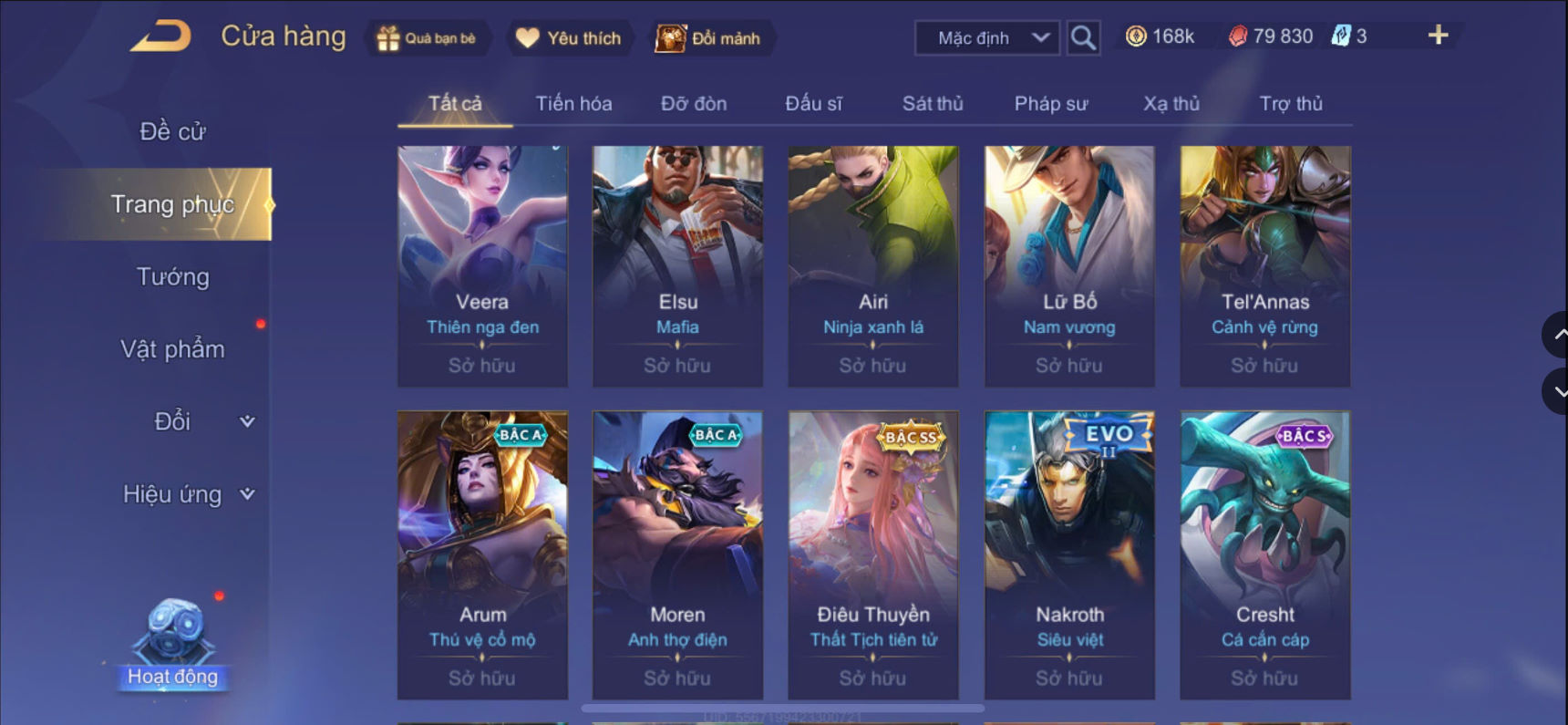Click the plus icon to add currency
The height and width of the screenshot is (725, 1568).
tap(1438, 36)
